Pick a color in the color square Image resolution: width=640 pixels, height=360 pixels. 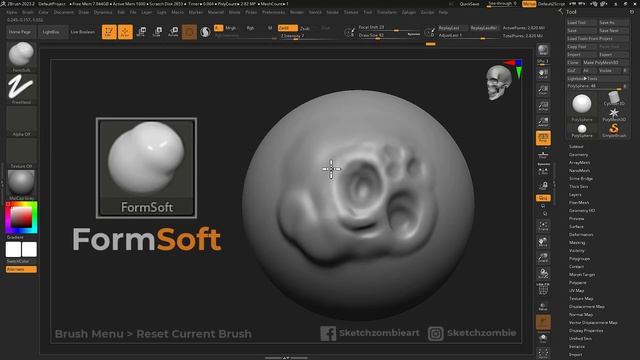click(21, 217)
